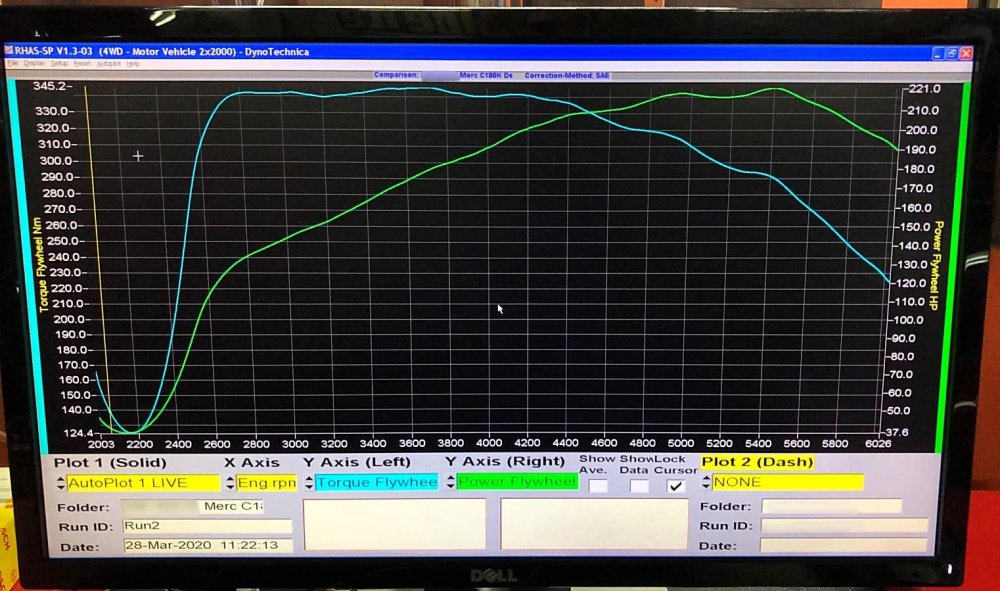Click the 6026 rpm axis value
Image resolution: width=1000 pixels, height=591 pixels.
tap(878, 444)
